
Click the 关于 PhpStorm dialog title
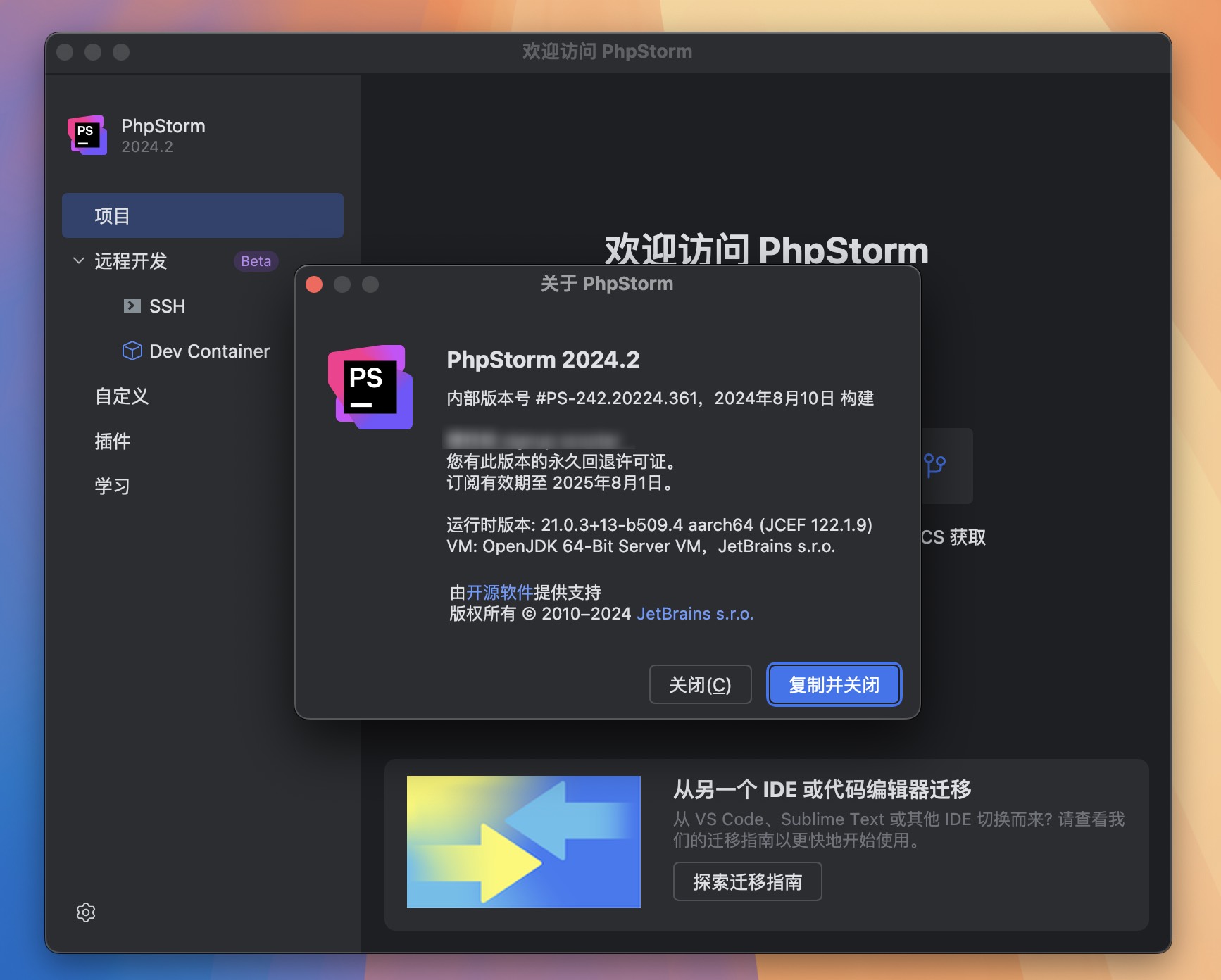coord(607,284)
